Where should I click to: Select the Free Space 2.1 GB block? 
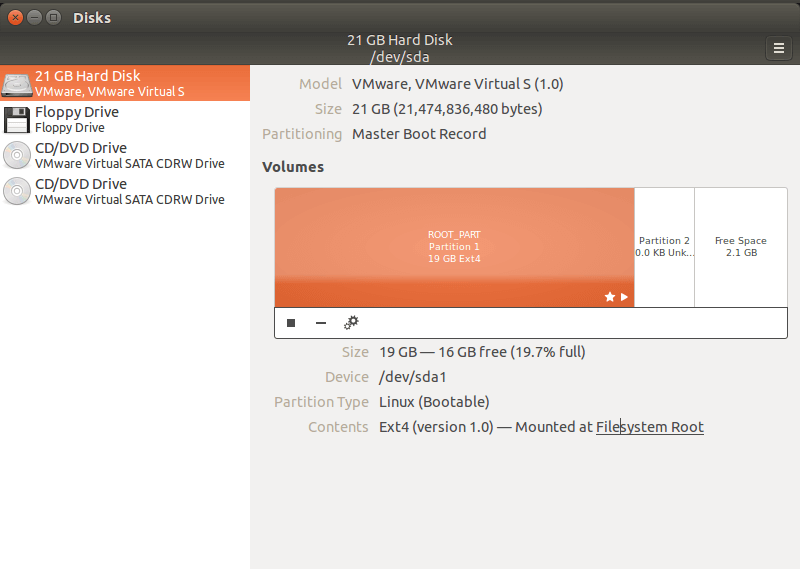[741, 247]
